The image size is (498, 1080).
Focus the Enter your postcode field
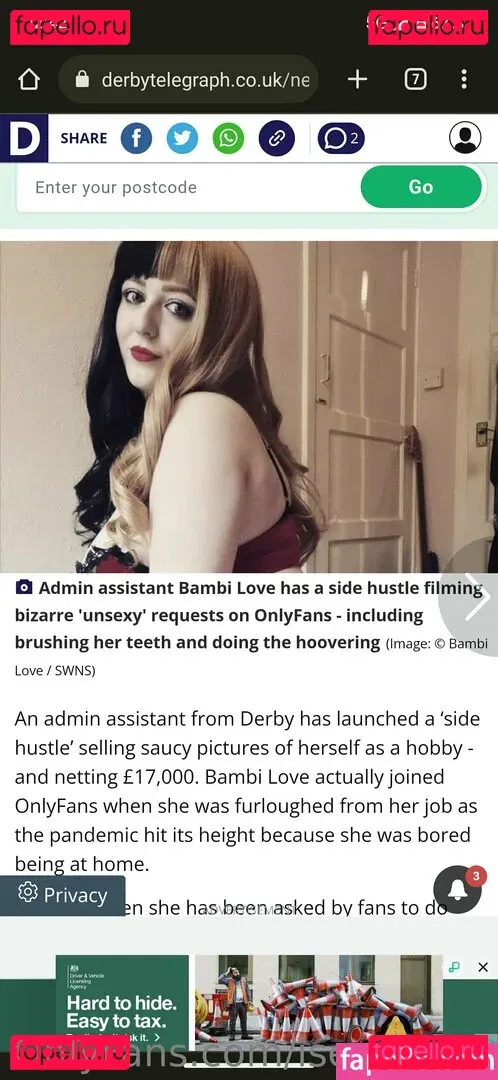coord(187,187)
